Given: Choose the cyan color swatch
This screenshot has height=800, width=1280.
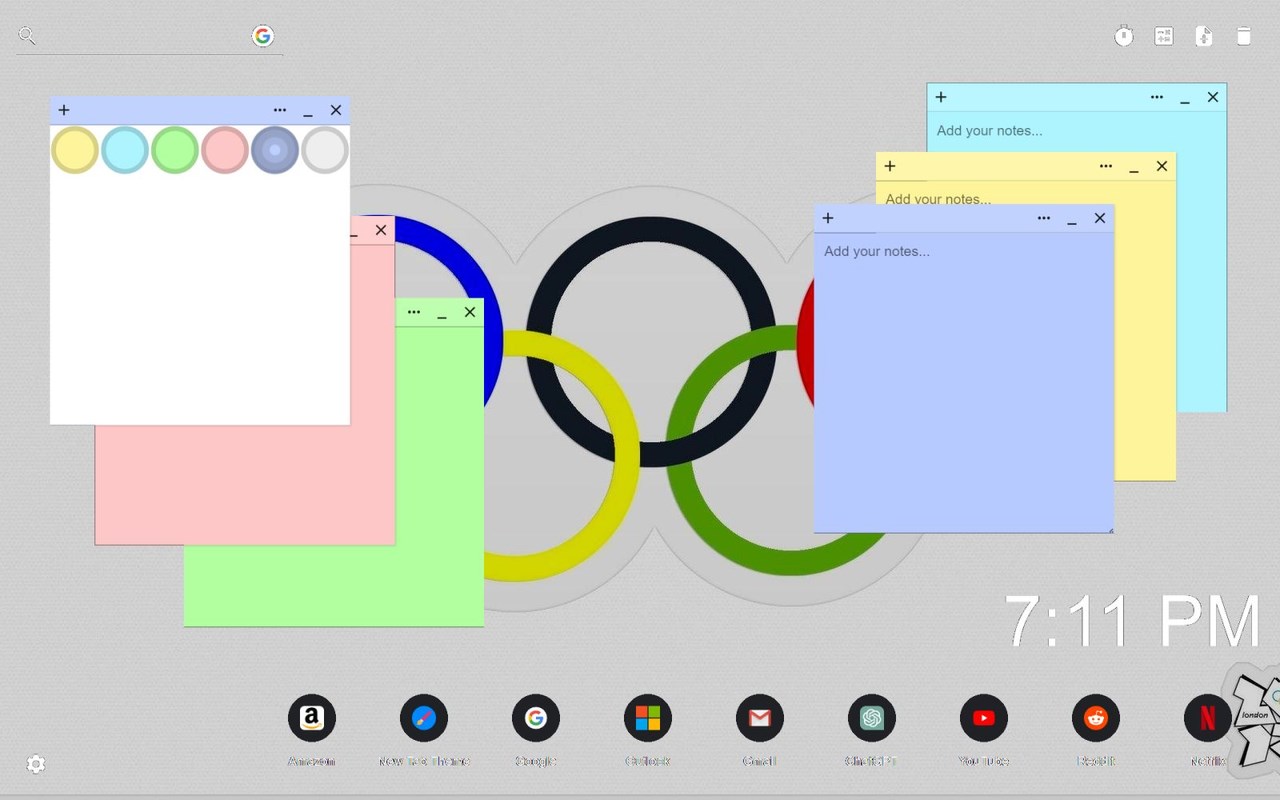Looking at the screenshot, I should [x=125, y=150].
